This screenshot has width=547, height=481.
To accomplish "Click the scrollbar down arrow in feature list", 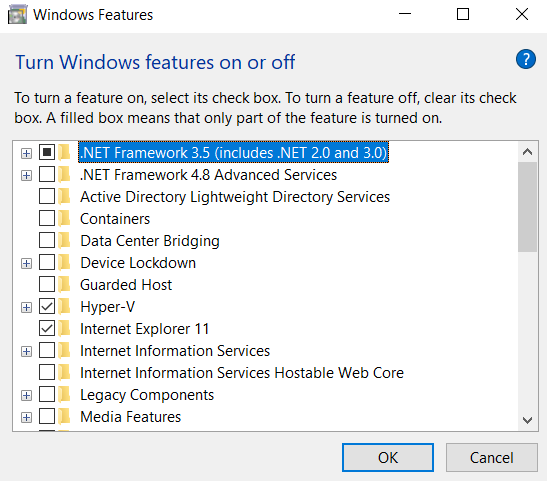I will pos(527,420).
